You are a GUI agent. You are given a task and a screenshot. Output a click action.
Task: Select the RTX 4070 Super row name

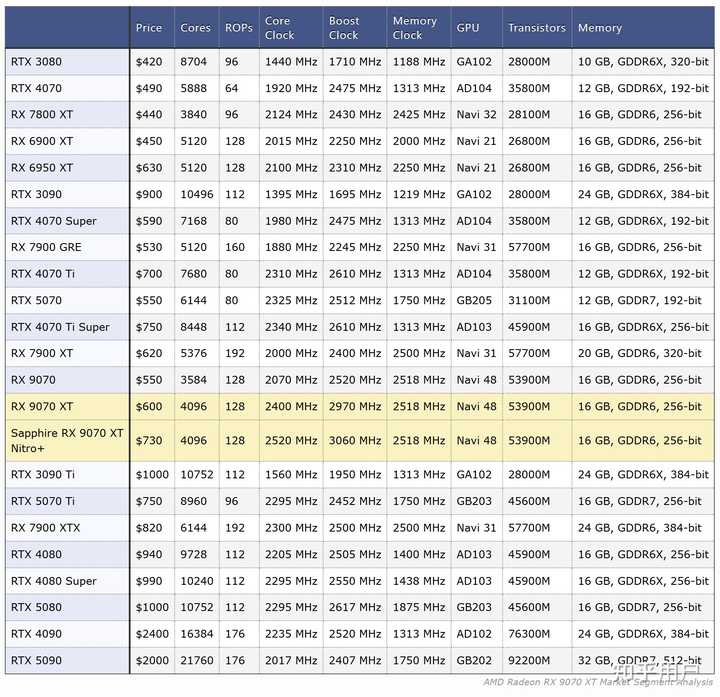(x=54, y=221)
